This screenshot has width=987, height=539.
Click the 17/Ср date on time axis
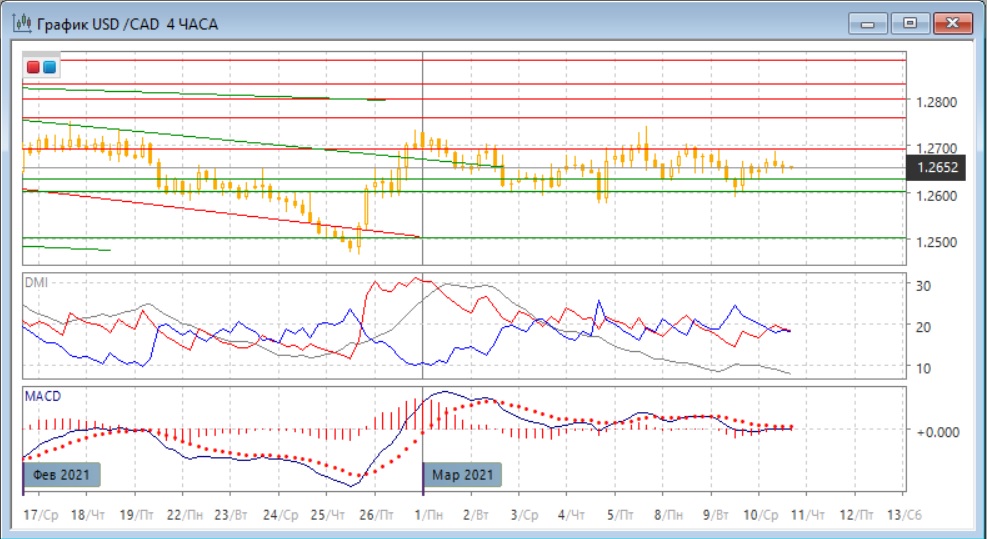click(41, 513)
